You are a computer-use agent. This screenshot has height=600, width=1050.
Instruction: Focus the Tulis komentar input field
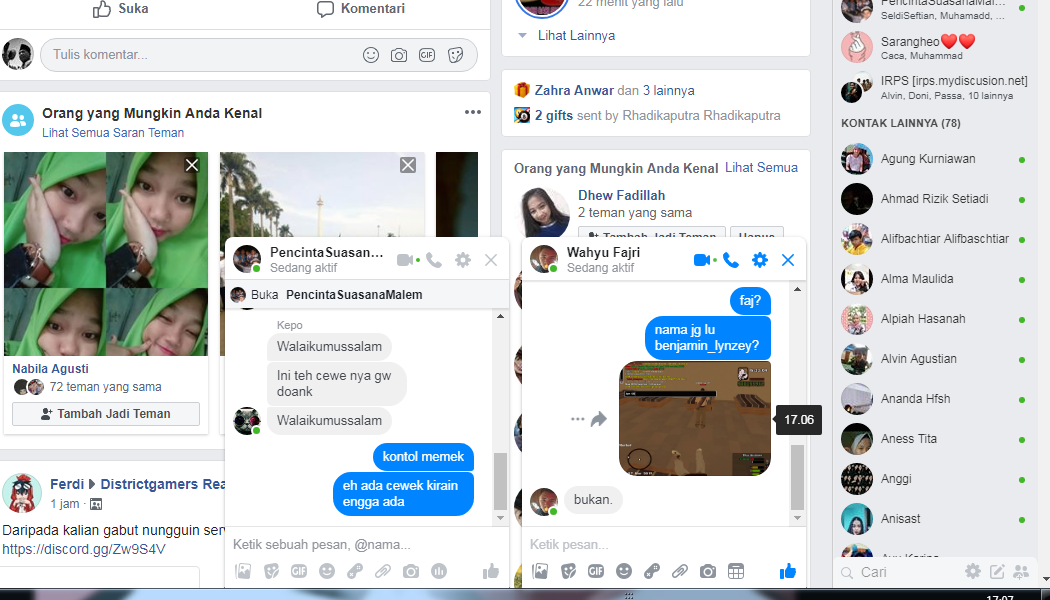click(x=258, y=55)
